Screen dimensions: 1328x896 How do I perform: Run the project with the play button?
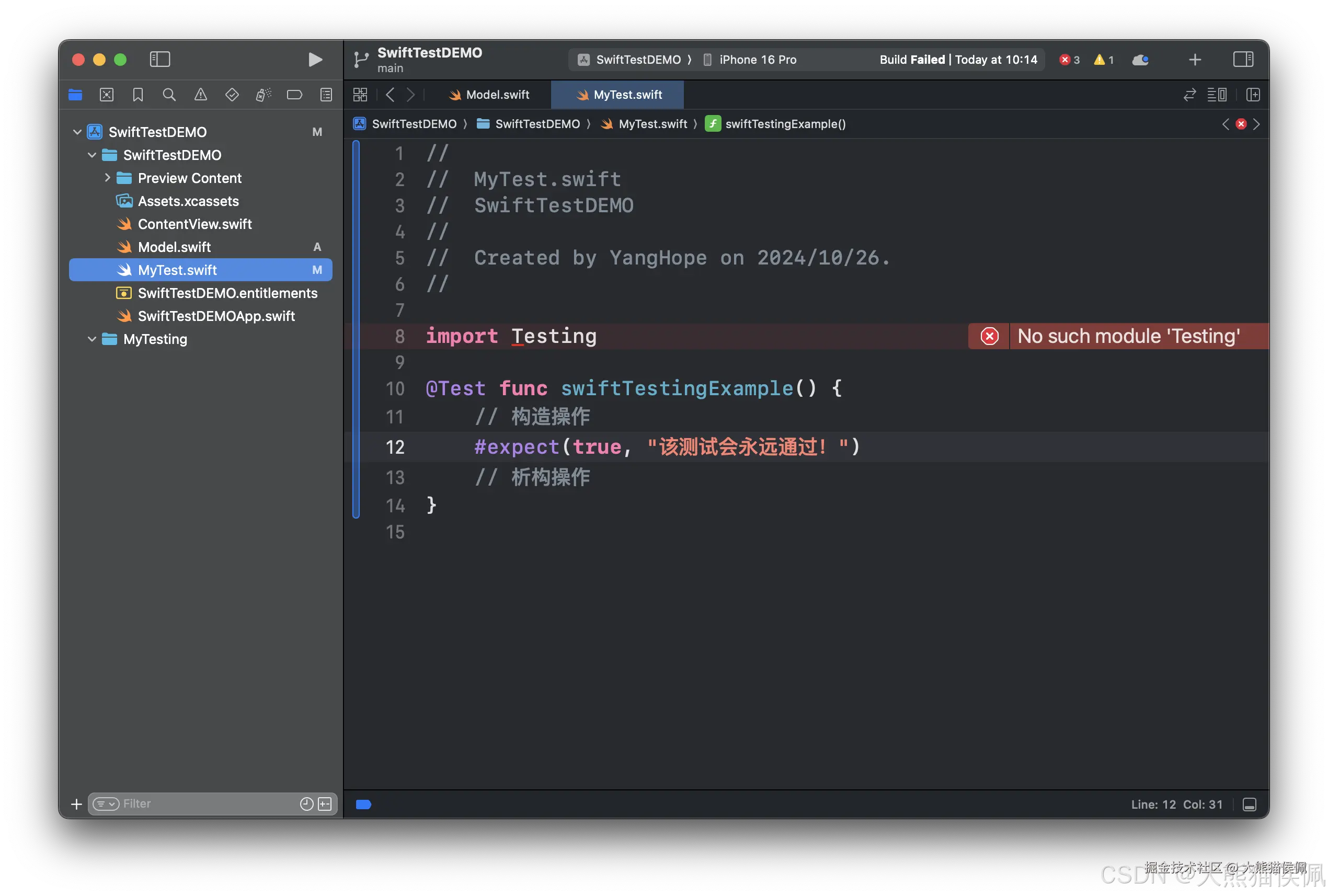point(315,60)
